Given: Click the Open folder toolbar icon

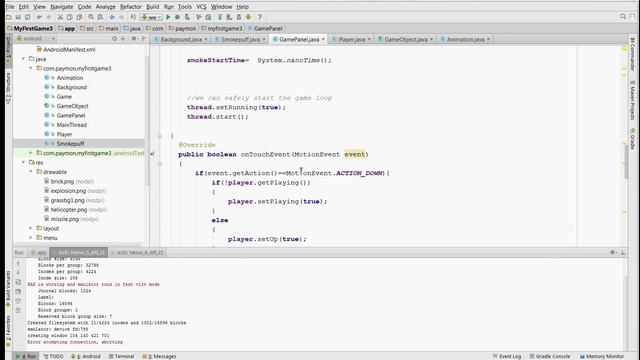Looking at the screenshot, I should [9, 17].
